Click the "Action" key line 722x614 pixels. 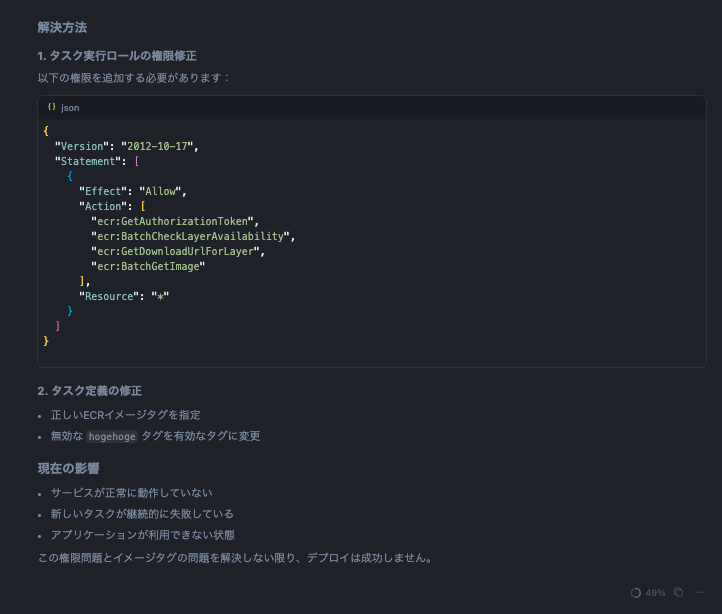pyautogui.click(x=112, y=206)
